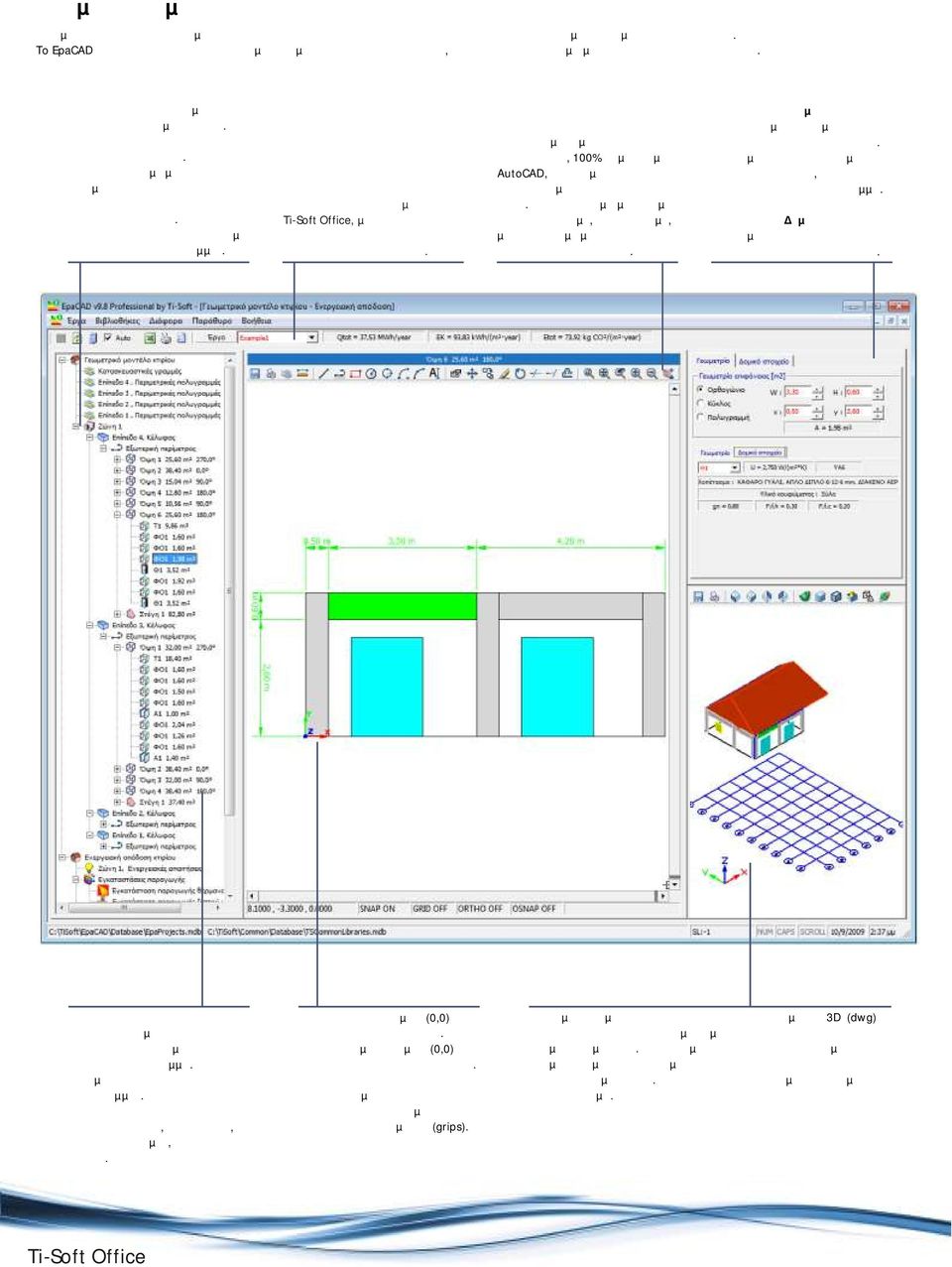The height and width of the screenshot is (1267, 952).
Task: Click the spreadsheet export icon in main toolbar
Action: (x=149, y=337)
